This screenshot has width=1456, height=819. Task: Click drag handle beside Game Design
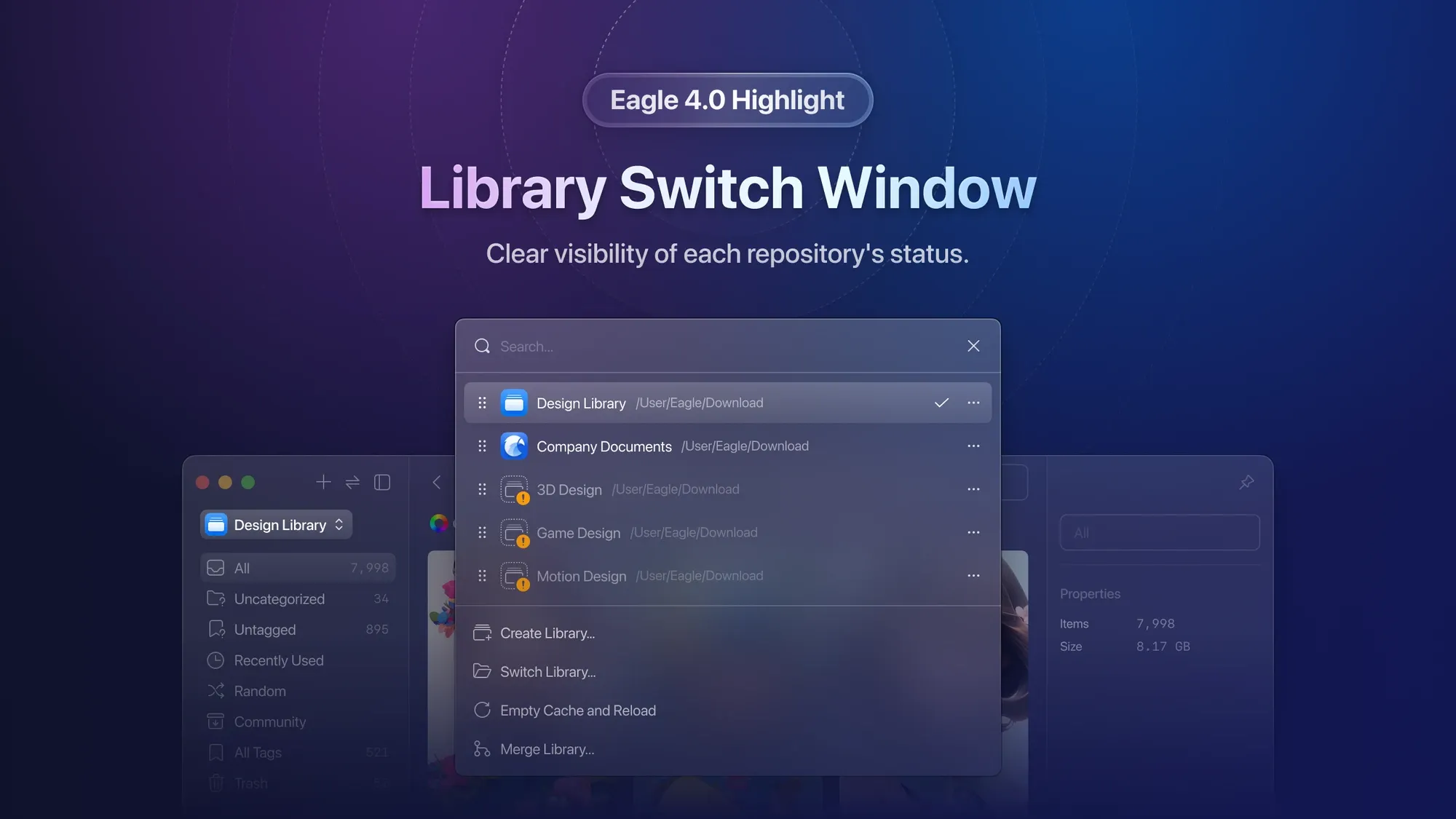click(x=482, y=532)
